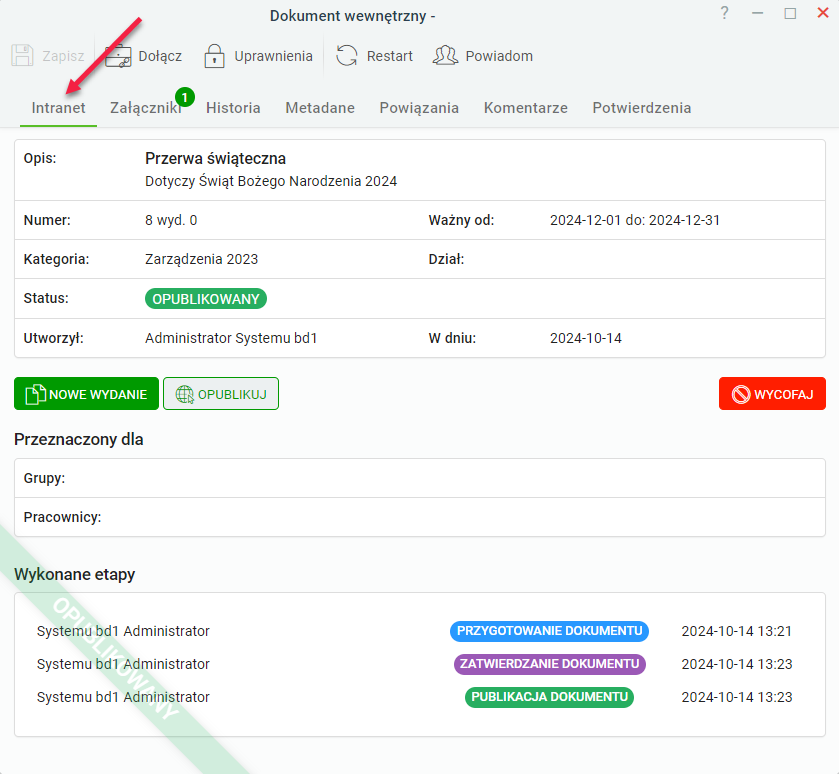The width and height of the screenshot is (839, 774).
Task: Maximize the document window
Action: [x=790, y=13]
